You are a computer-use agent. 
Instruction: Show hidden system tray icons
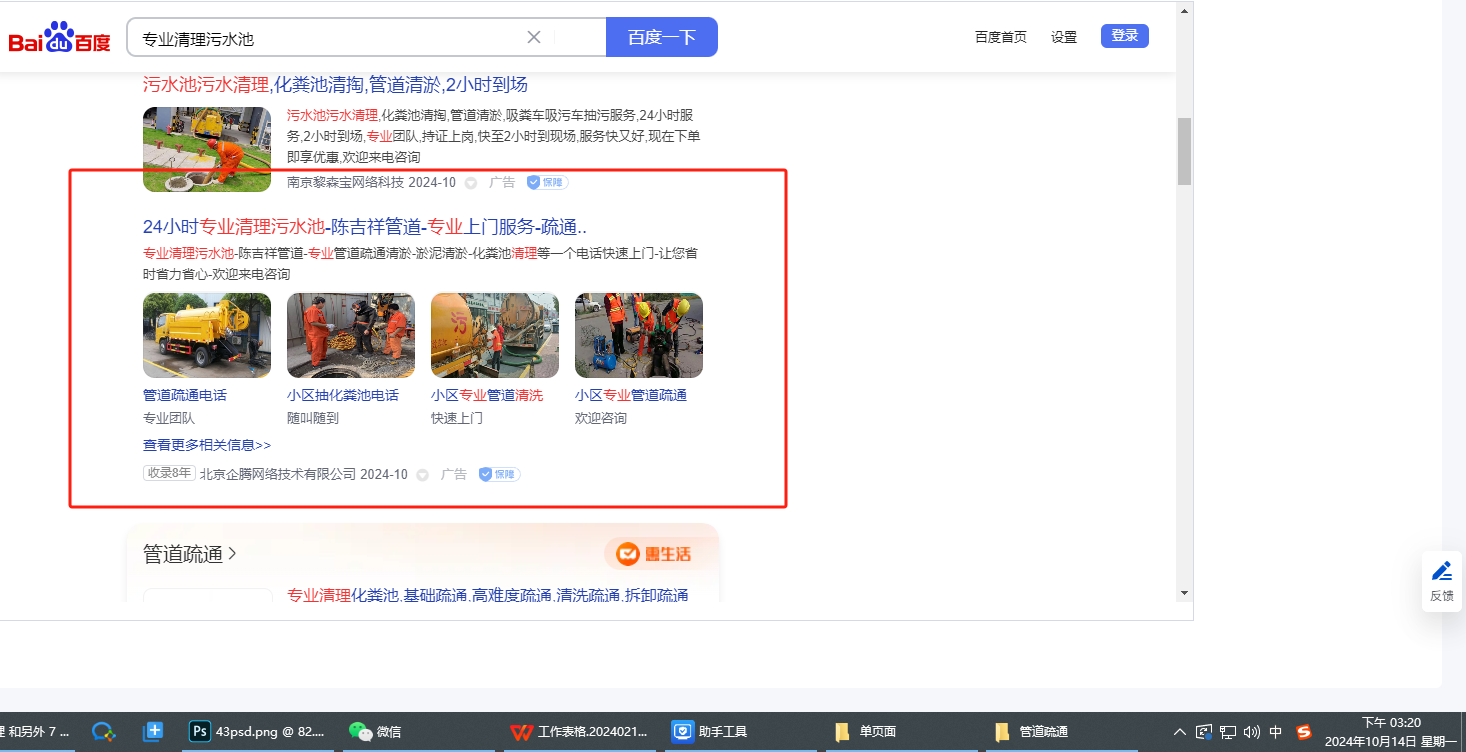click(1180, 732)
